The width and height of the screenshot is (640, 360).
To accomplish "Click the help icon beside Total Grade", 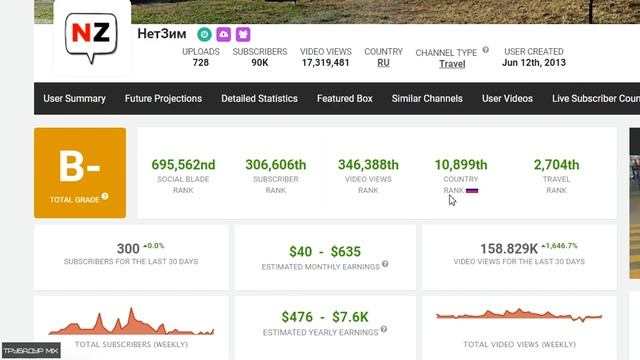I will [105, 196].
